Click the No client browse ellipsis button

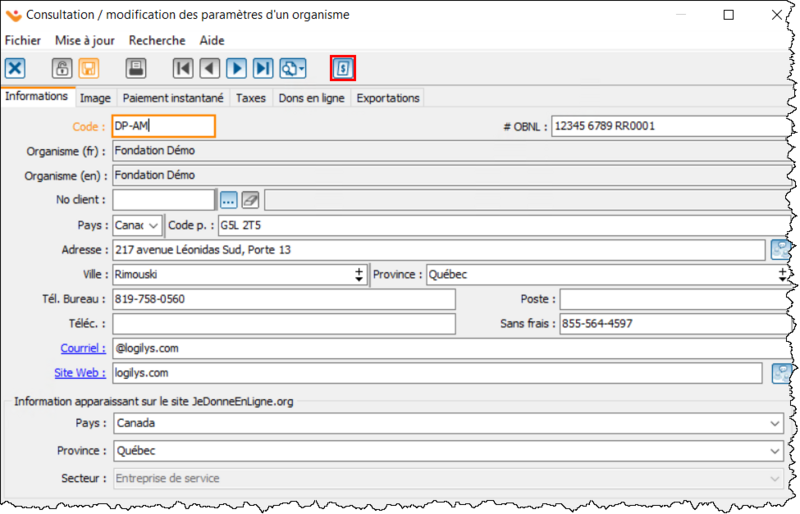pos(228,200)
